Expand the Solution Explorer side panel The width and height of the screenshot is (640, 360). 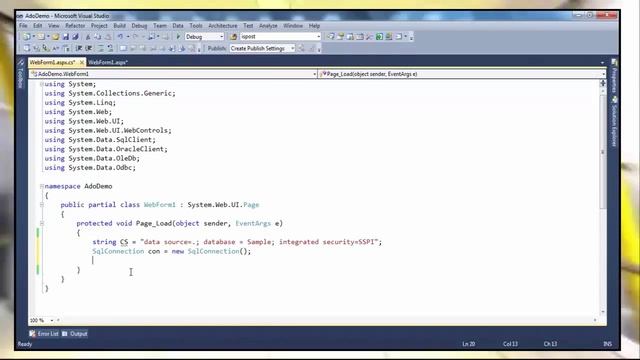tap(614, 122)
